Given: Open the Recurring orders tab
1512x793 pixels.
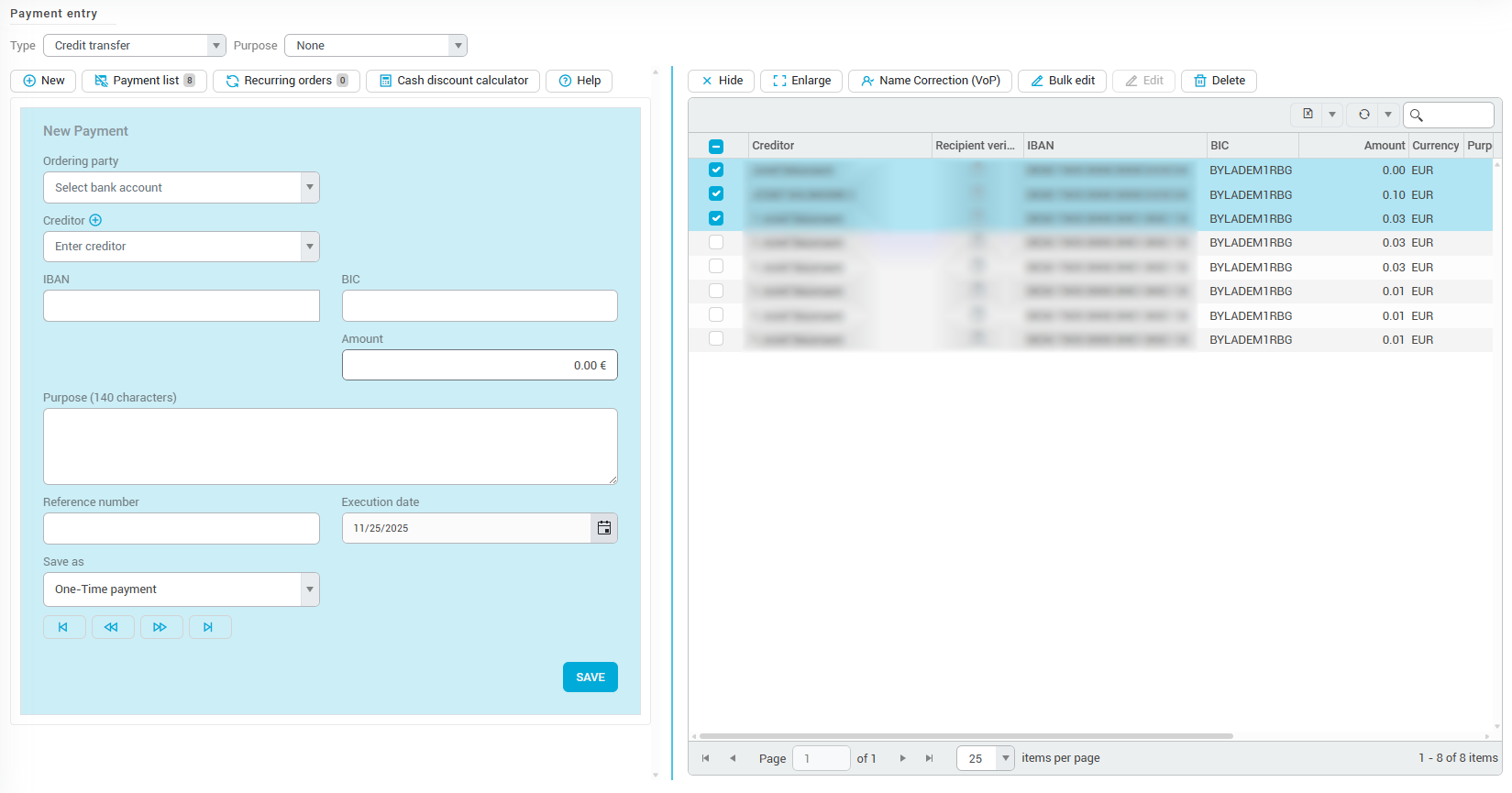Looking at the screenshot, I should coord(287,81).
